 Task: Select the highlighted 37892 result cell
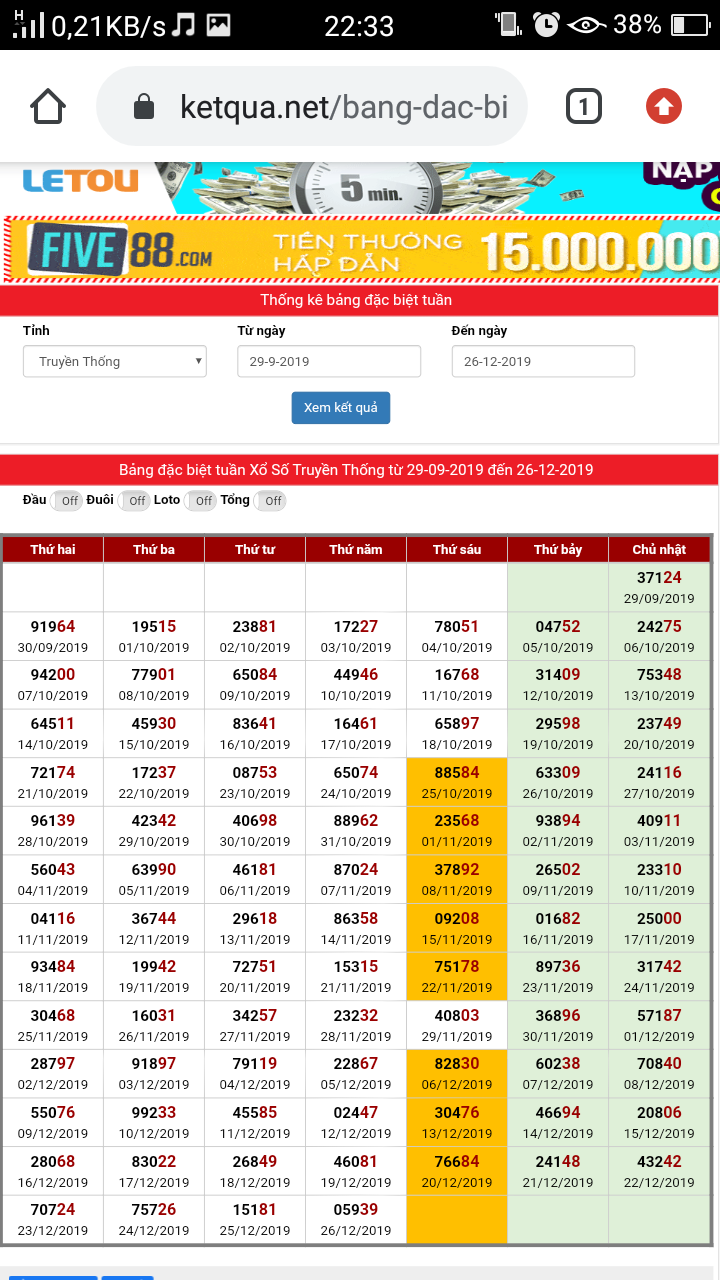[457, 879]
